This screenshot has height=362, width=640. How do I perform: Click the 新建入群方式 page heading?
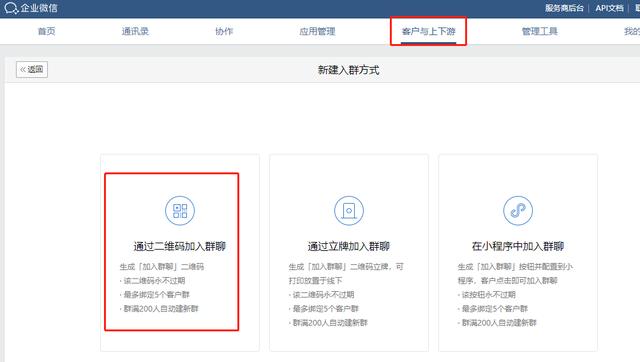[349, 70]
